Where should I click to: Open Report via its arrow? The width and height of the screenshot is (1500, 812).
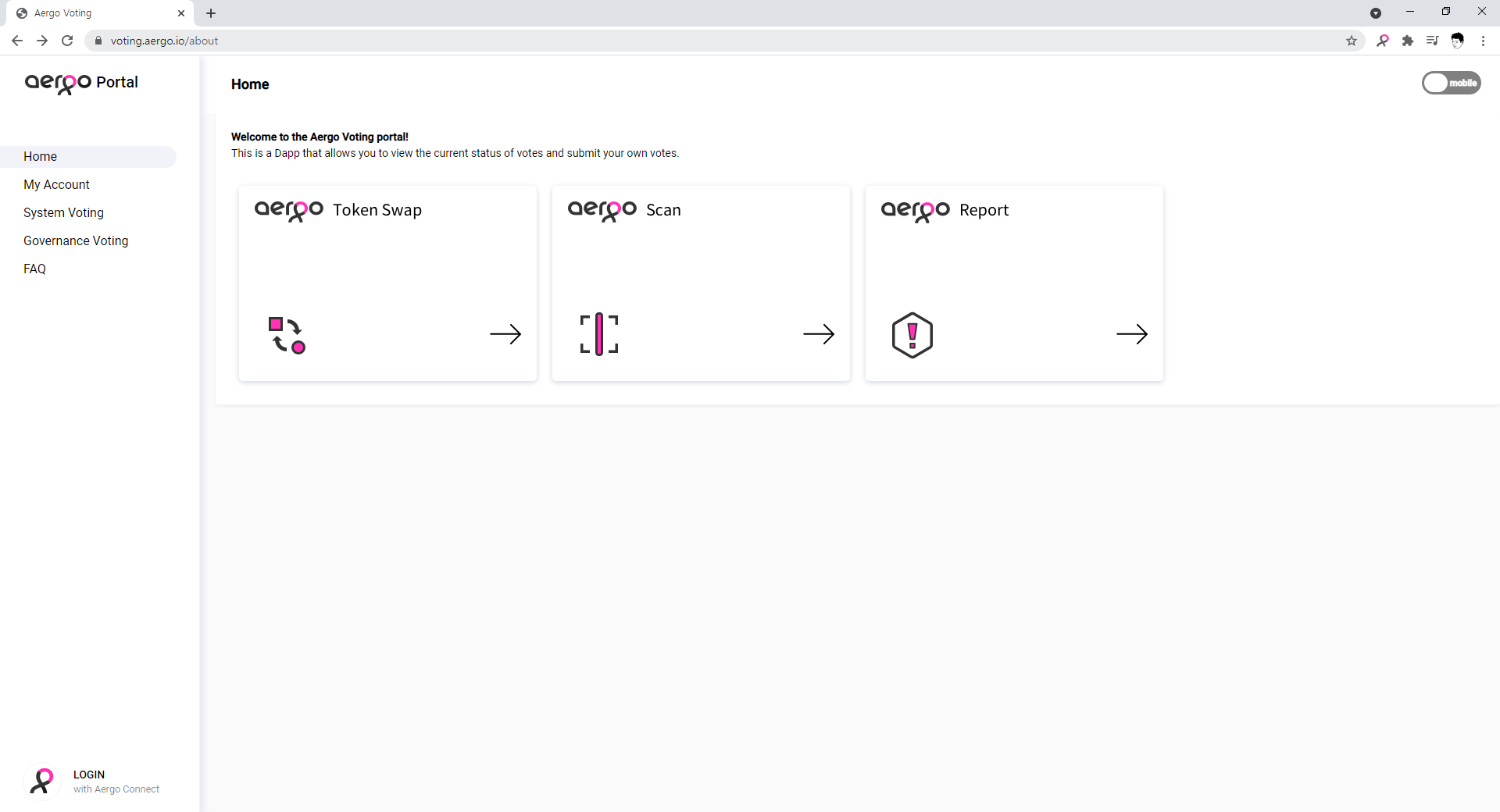click(x=1132, y=334)
